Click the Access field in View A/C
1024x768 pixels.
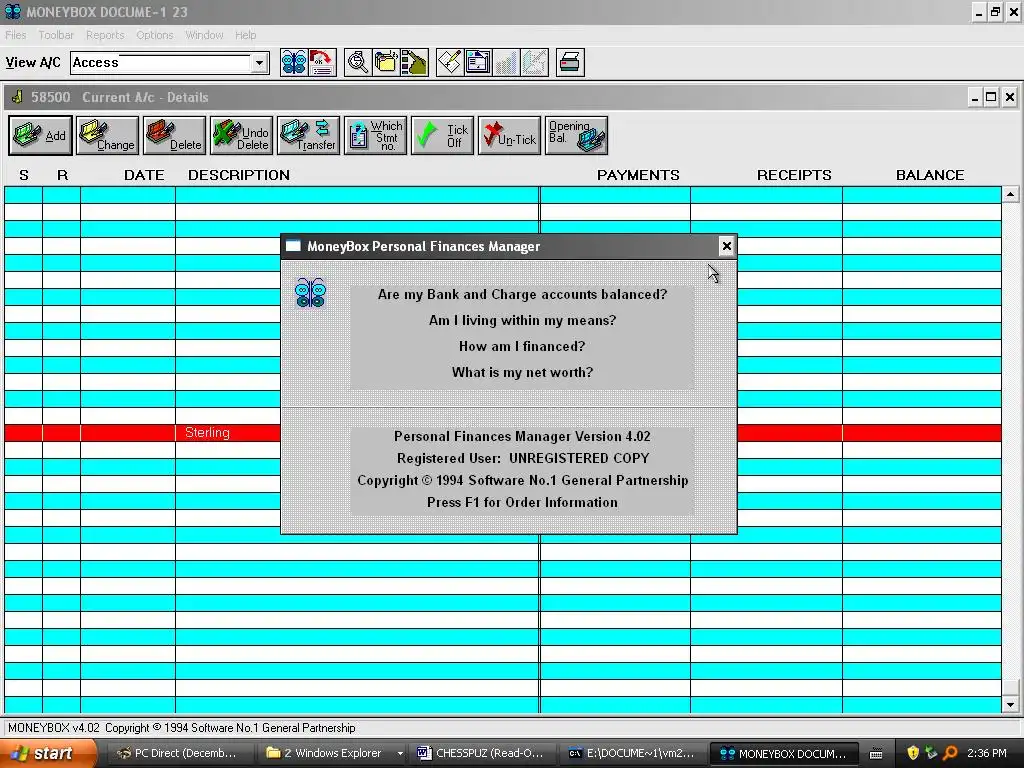coord(161,63)
